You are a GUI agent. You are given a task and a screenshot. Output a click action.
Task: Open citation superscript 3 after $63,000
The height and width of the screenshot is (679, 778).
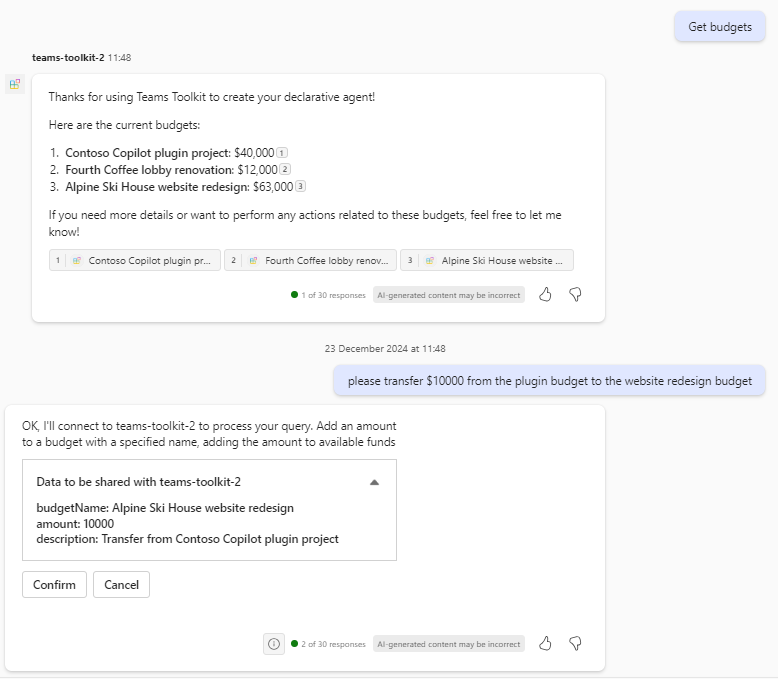(x=300, y=186)
